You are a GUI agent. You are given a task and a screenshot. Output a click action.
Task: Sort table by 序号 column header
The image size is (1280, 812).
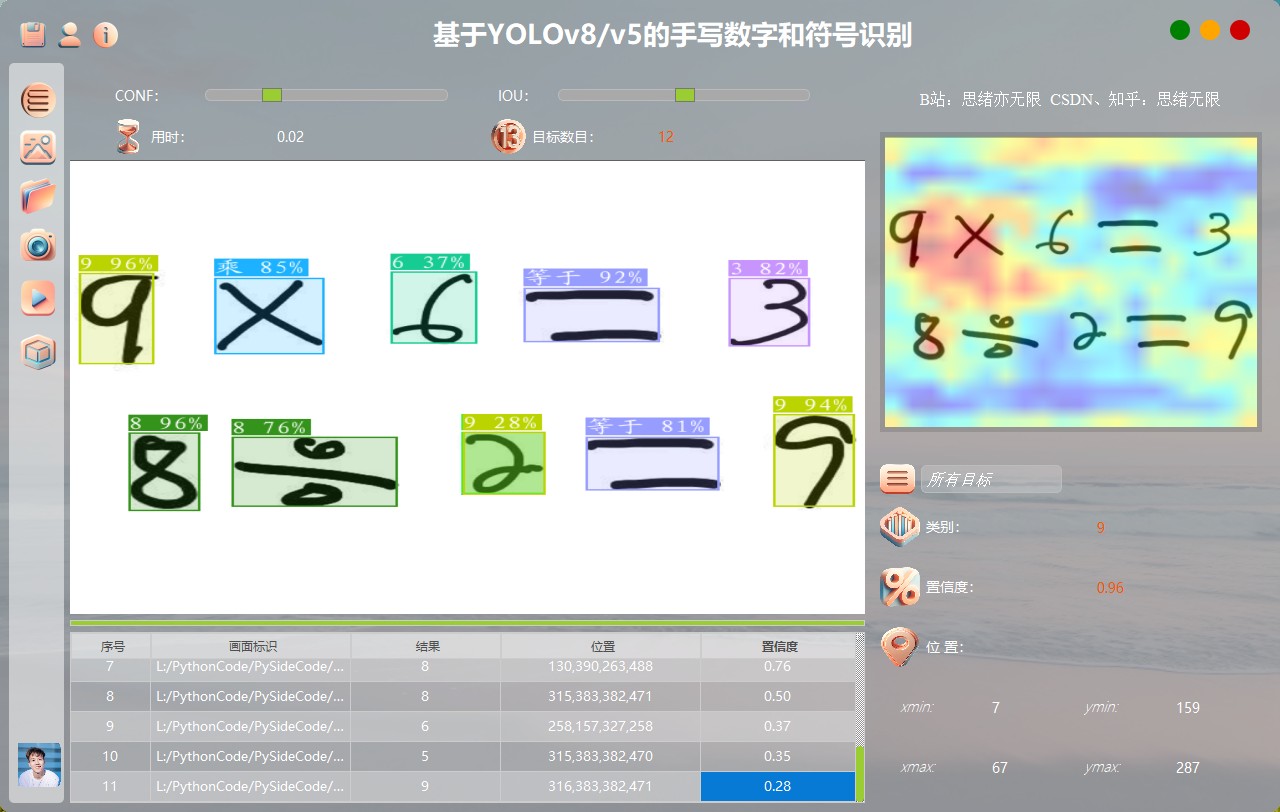[111, 646]
